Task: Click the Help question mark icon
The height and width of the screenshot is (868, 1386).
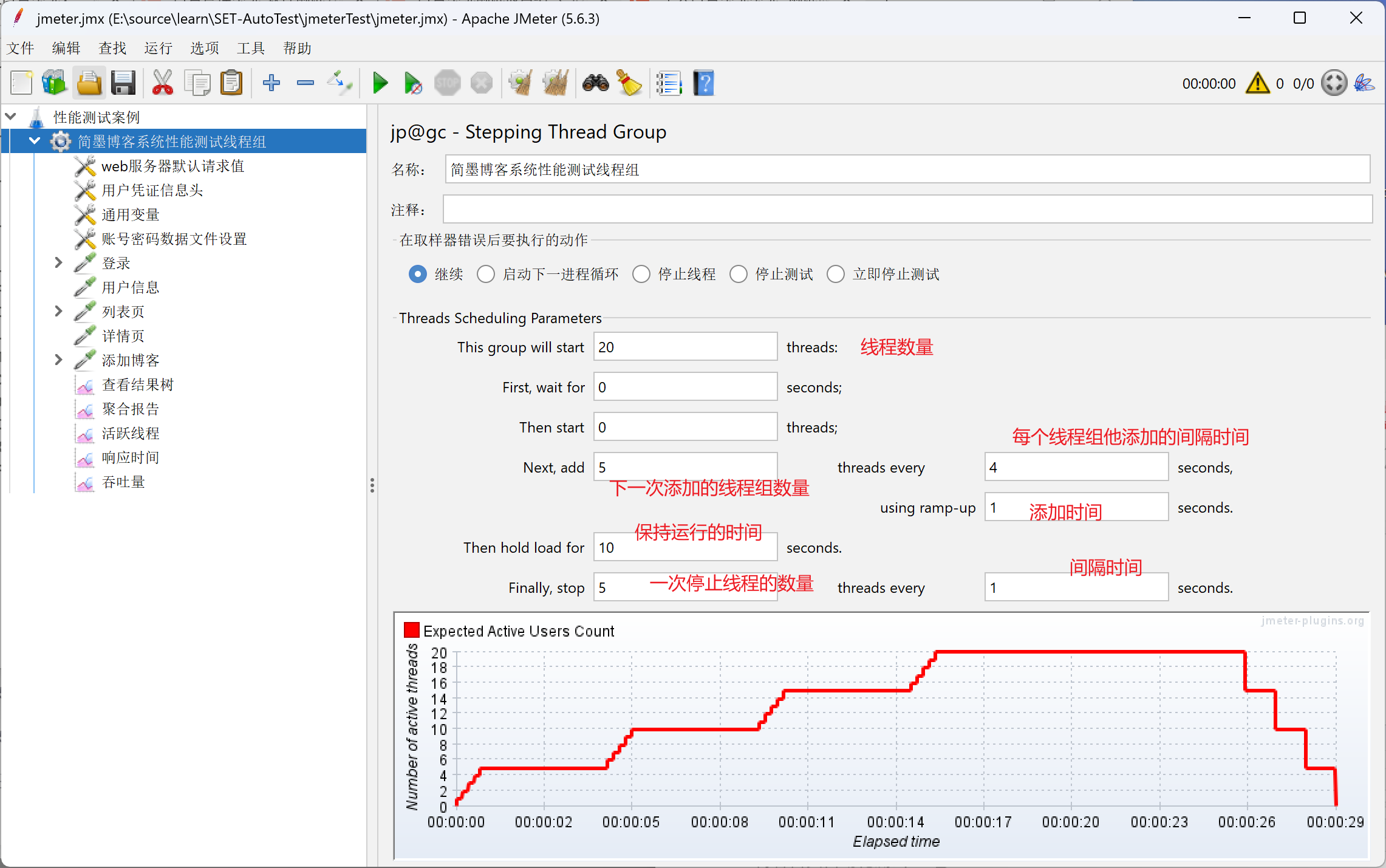Action: pos(704,83)
